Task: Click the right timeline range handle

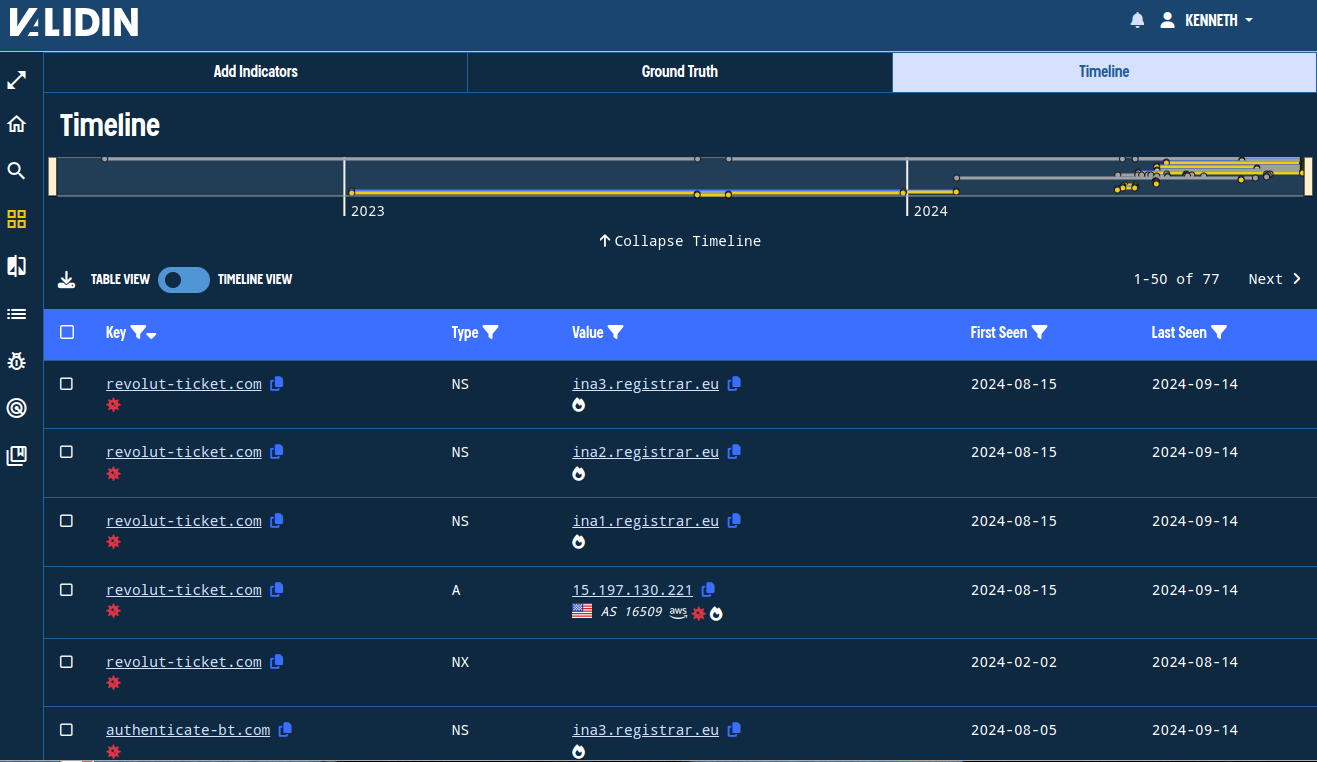Action: point(1306,176)
